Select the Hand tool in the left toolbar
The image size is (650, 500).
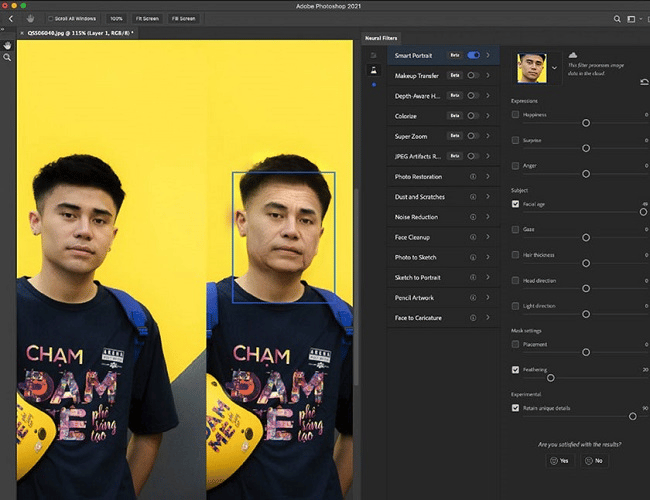(x=7, y=45)
